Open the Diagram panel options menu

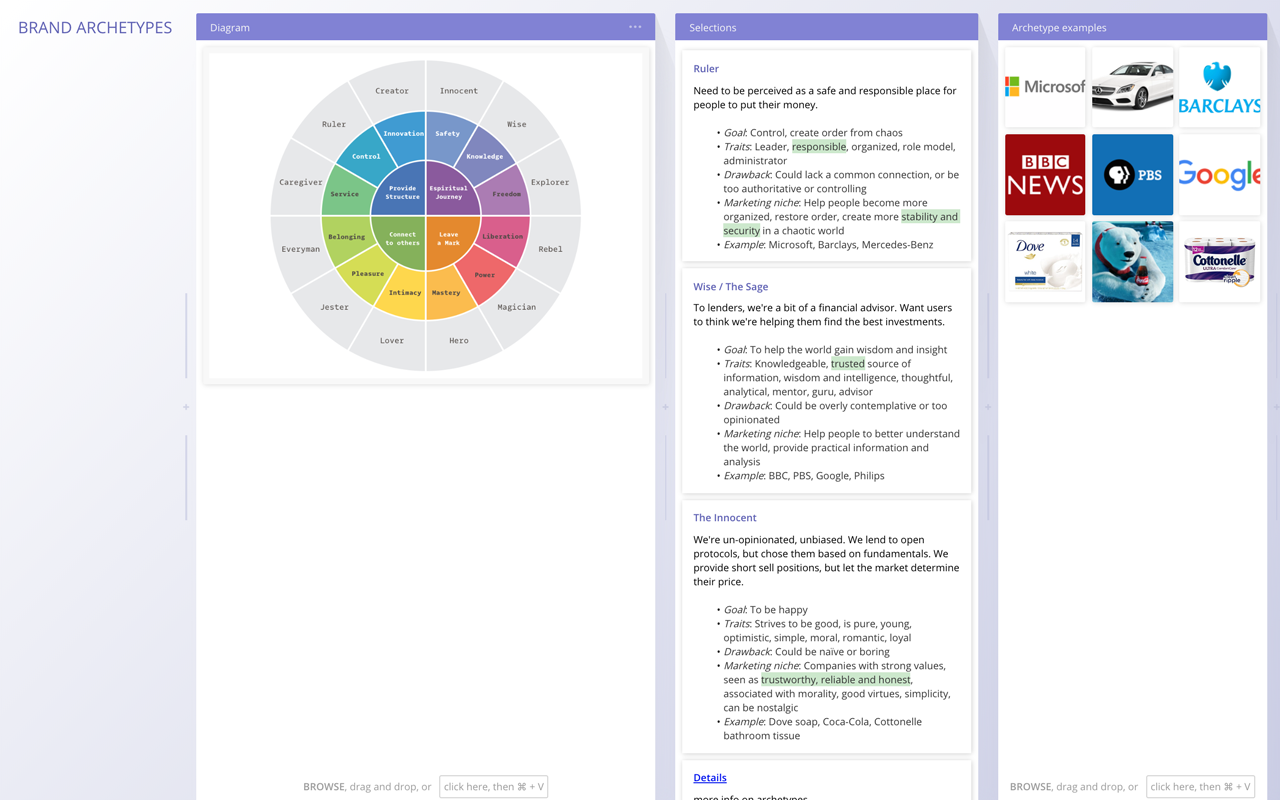click(x=635, y=27)
